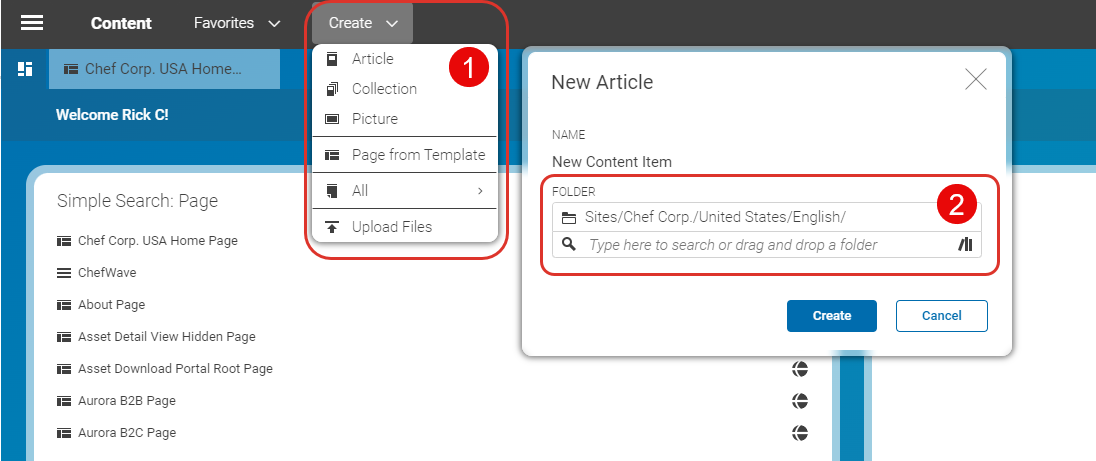Click page icon beside Aurora B2B Page
Viewport: 1096px width, 461px height.
pyautogui.click(x=64, y=401)
